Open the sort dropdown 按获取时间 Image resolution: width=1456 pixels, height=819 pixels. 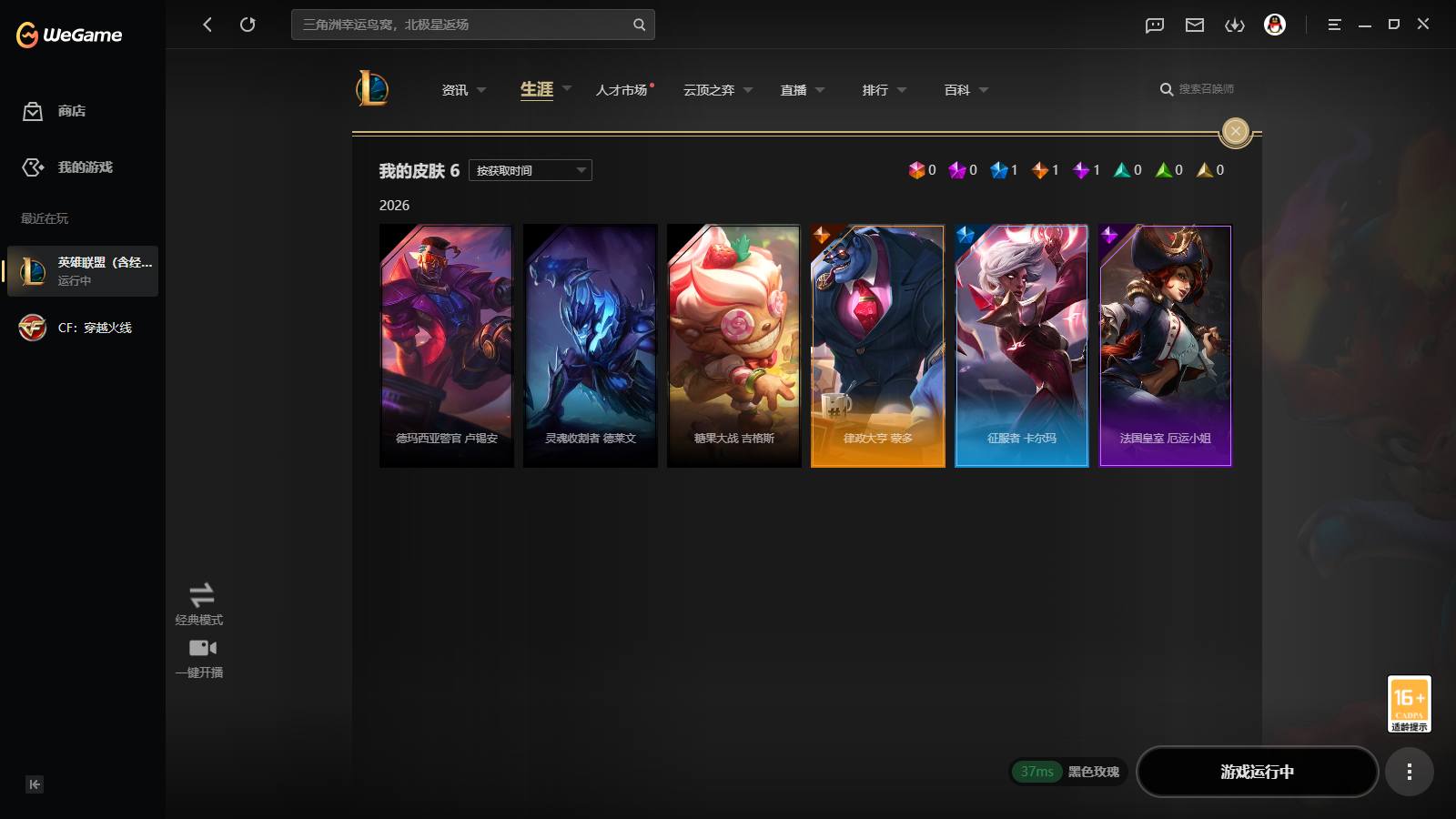531,170
